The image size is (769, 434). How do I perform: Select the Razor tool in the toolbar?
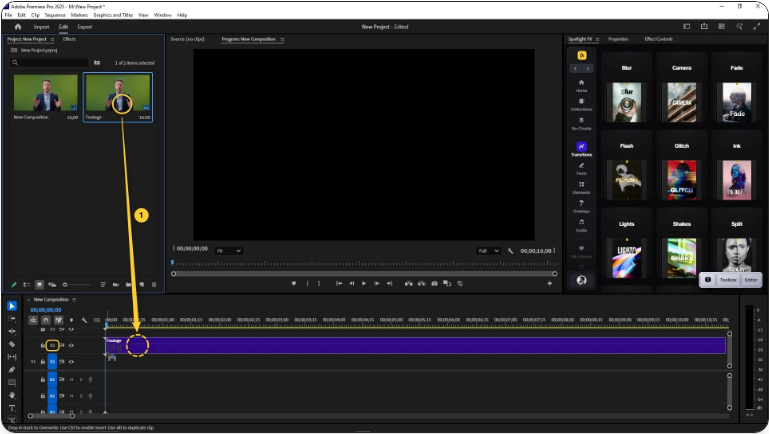(12, 344)
